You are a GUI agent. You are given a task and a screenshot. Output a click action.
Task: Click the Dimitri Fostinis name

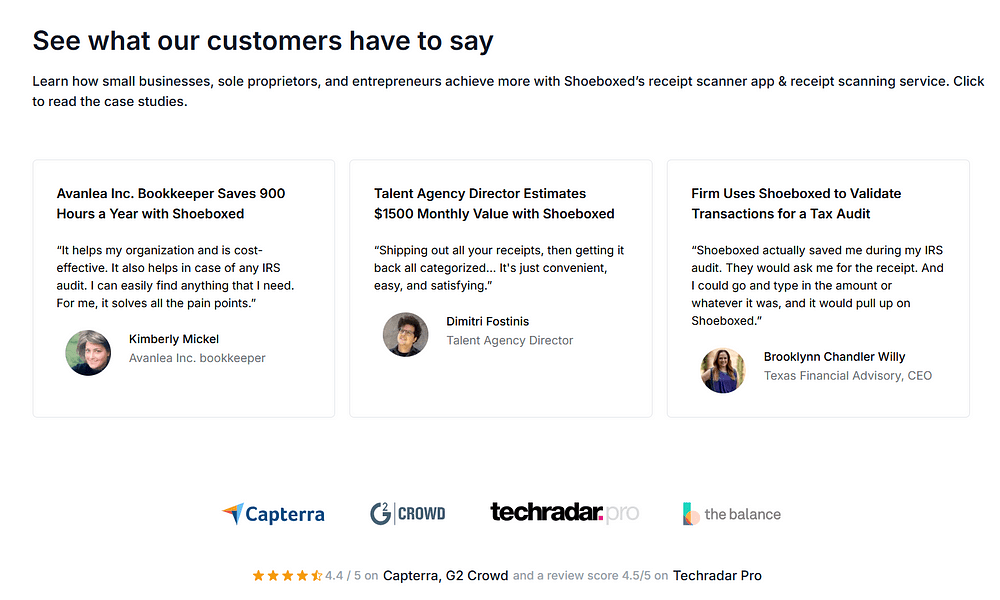pyautogui.click(x=488, y=321)
